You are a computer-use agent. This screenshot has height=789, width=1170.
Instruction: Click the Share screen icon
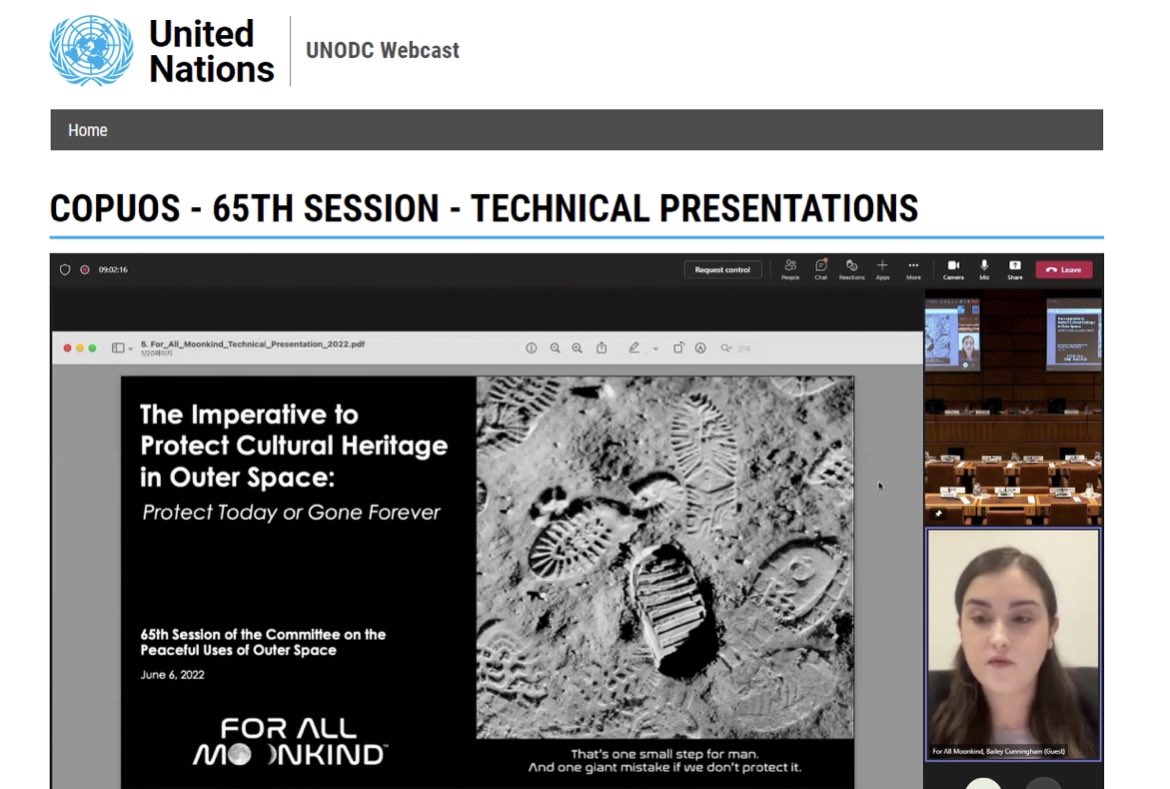click(x=1015, y=269)
